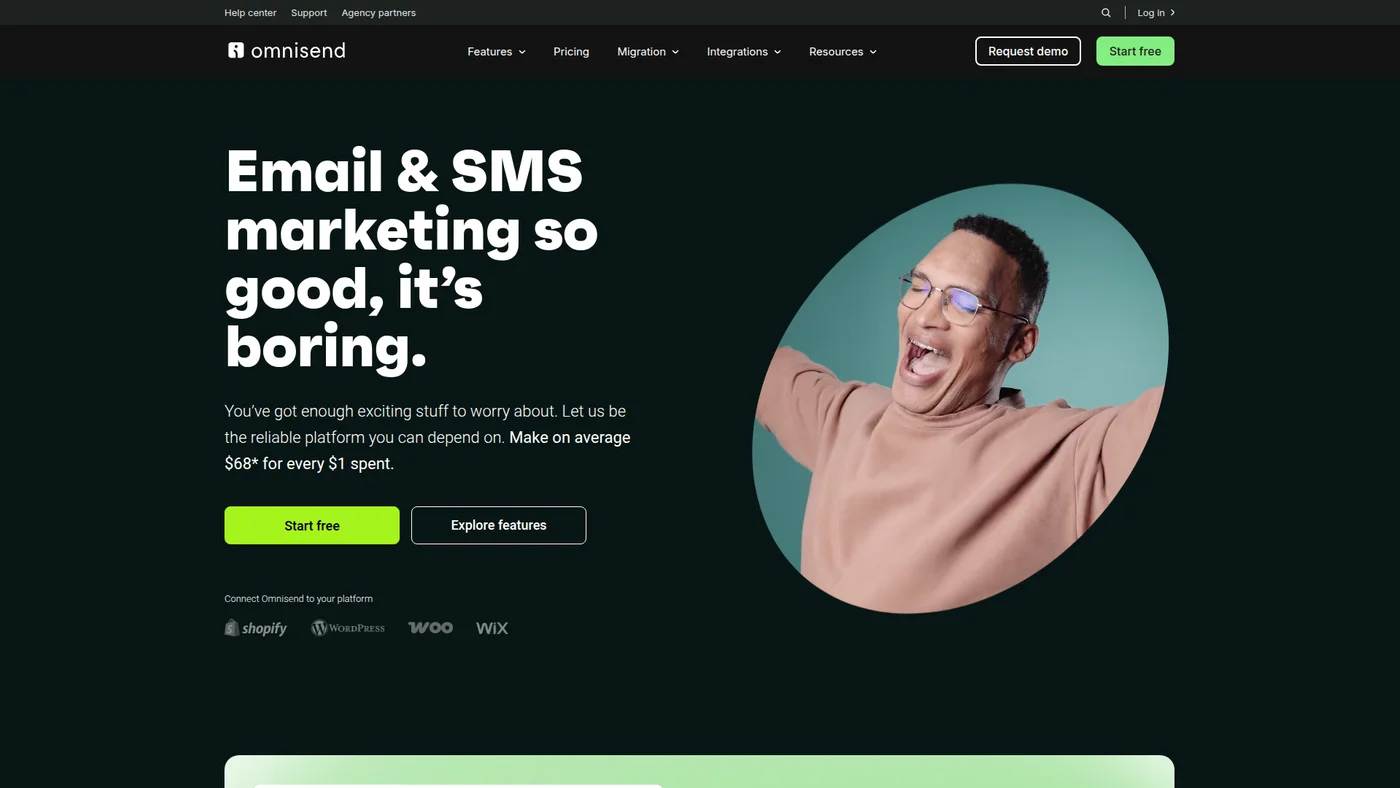Image resolution: width=1400 pixels, height=788 pixels.
Task: Click the Request demo button
Action: click(x=1028, y=51)
